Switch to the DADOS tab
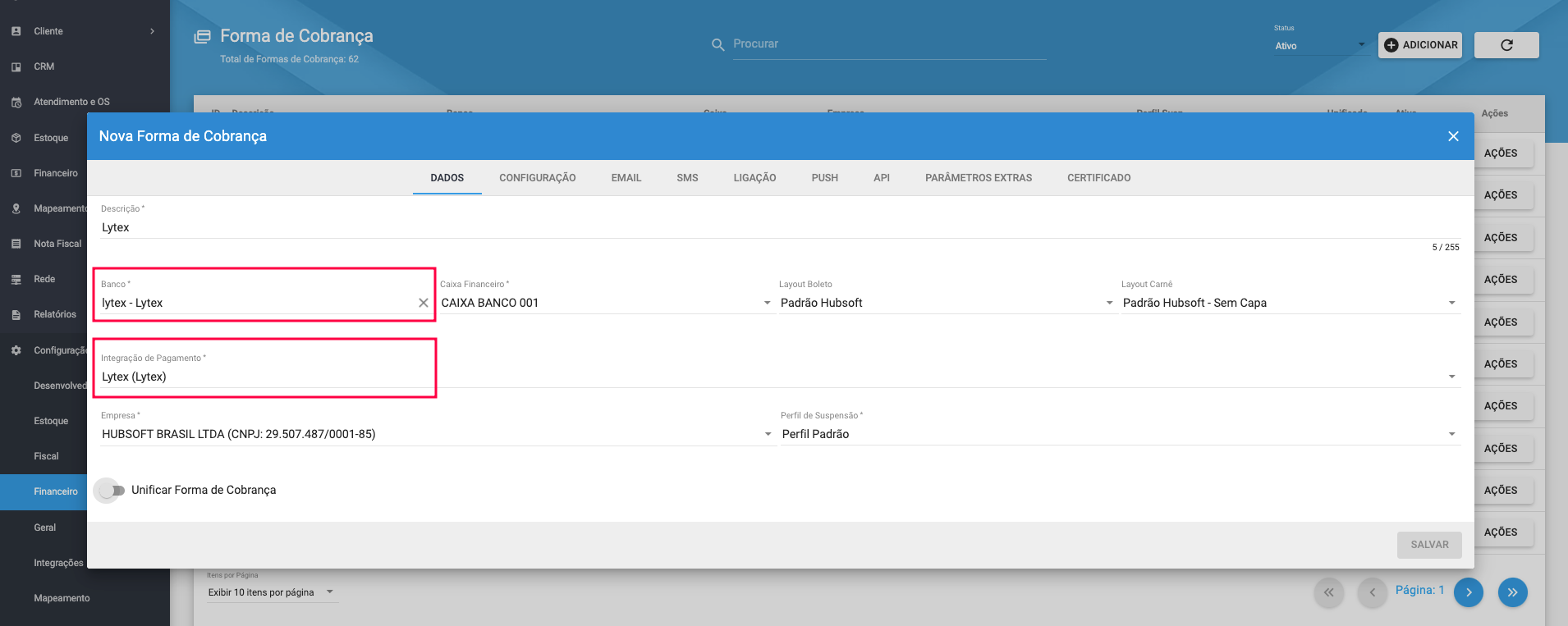This screenshot has width=1568, height=626. [447, 178]
